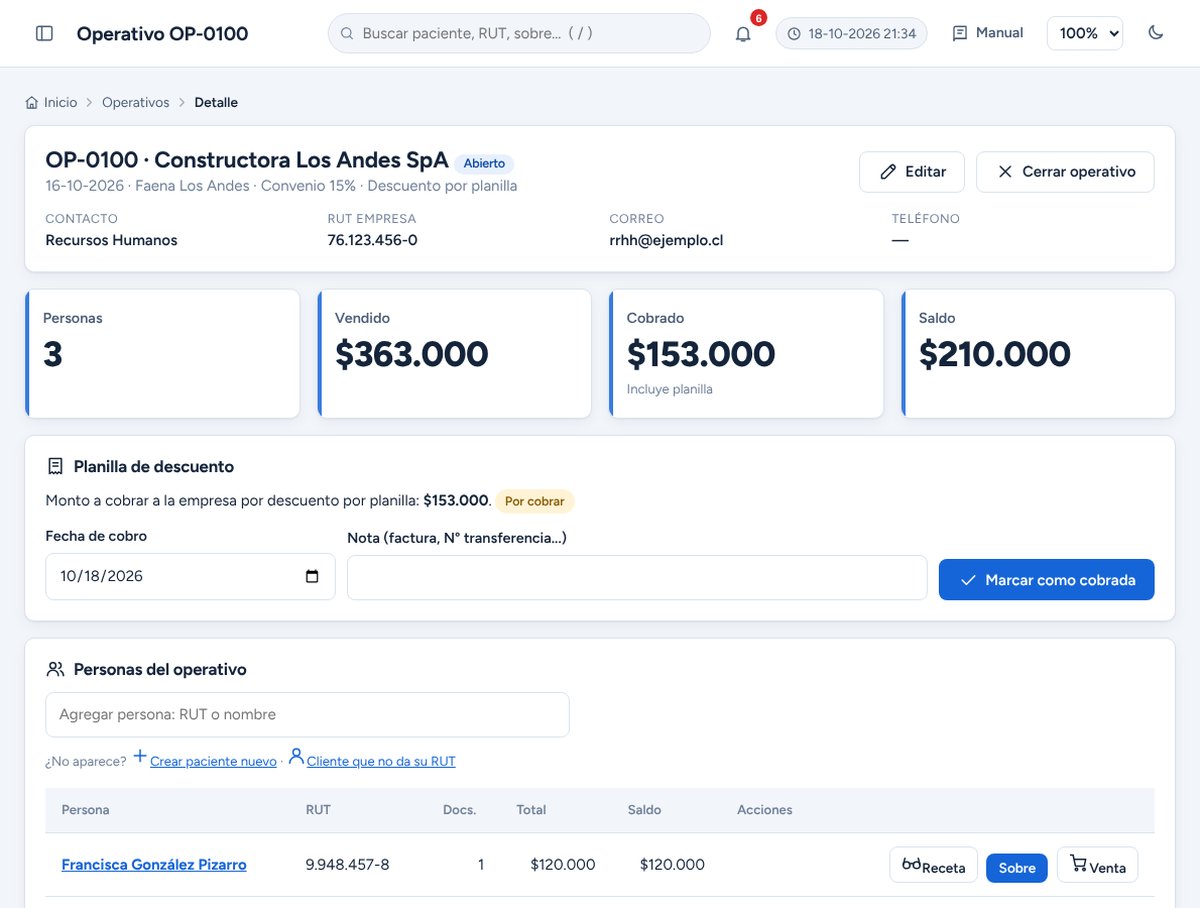Viewport: 1200px width, 908px height.
Task: Click the email rrhh@ejemplo.cl
Action: (666, 240)
